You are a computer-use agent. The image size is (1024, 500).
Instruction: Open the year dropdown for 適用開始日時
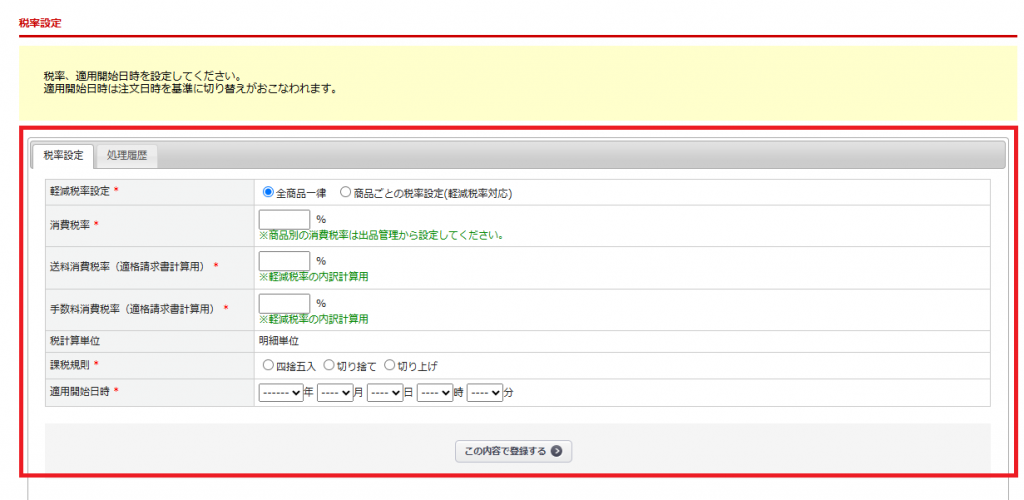pos(281,392)
